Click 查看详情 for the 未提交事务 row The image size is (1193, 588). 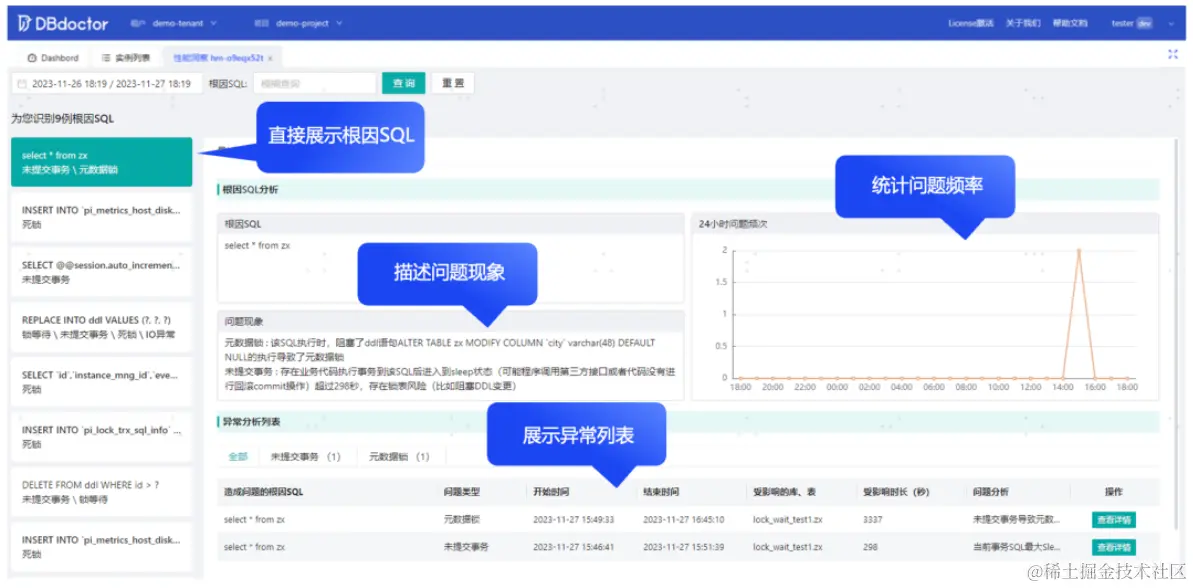(x=1114, y=547)
